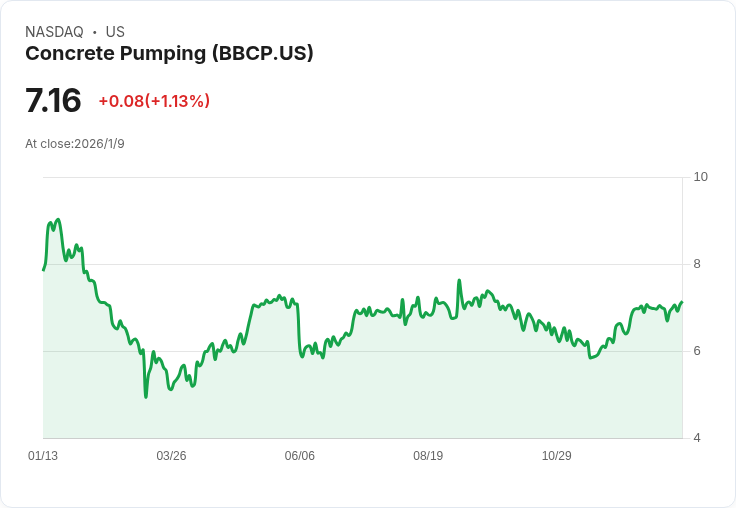The height and width of the screenshot is (508, 736).
Task: Open the Concrete Pumping (BBCP.US) title
Action: [x=169, y=54]
